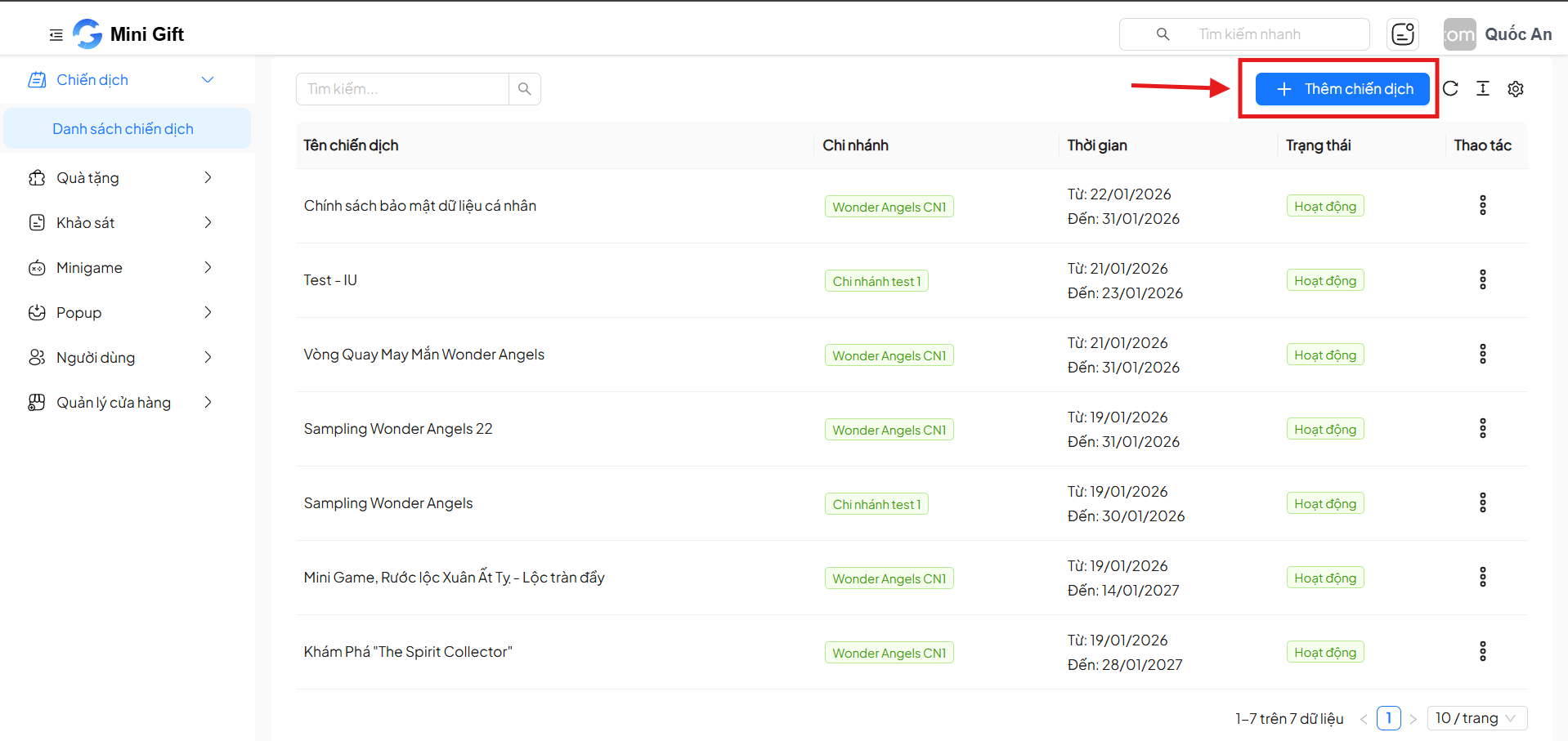Expand the Minigame submenu chevron
The image size is (1568, 741).
208,268
